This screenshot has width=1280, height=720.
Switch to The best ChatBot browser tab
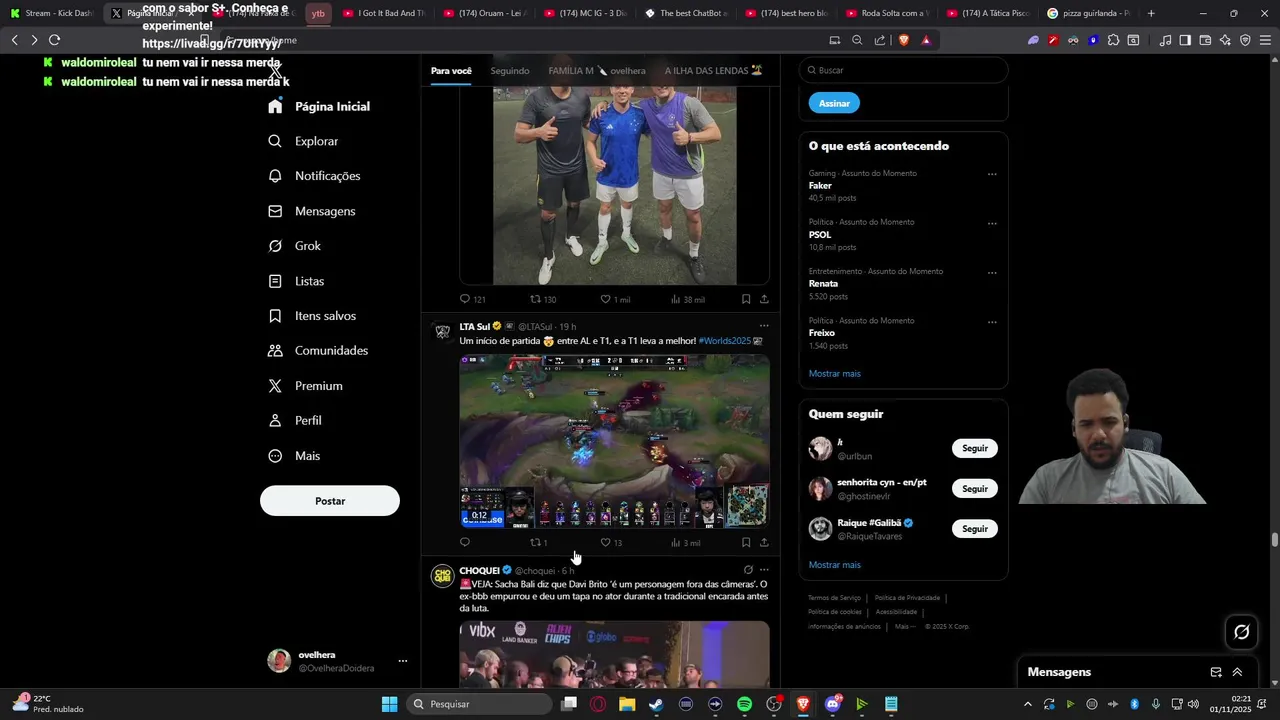coord(686,13)
